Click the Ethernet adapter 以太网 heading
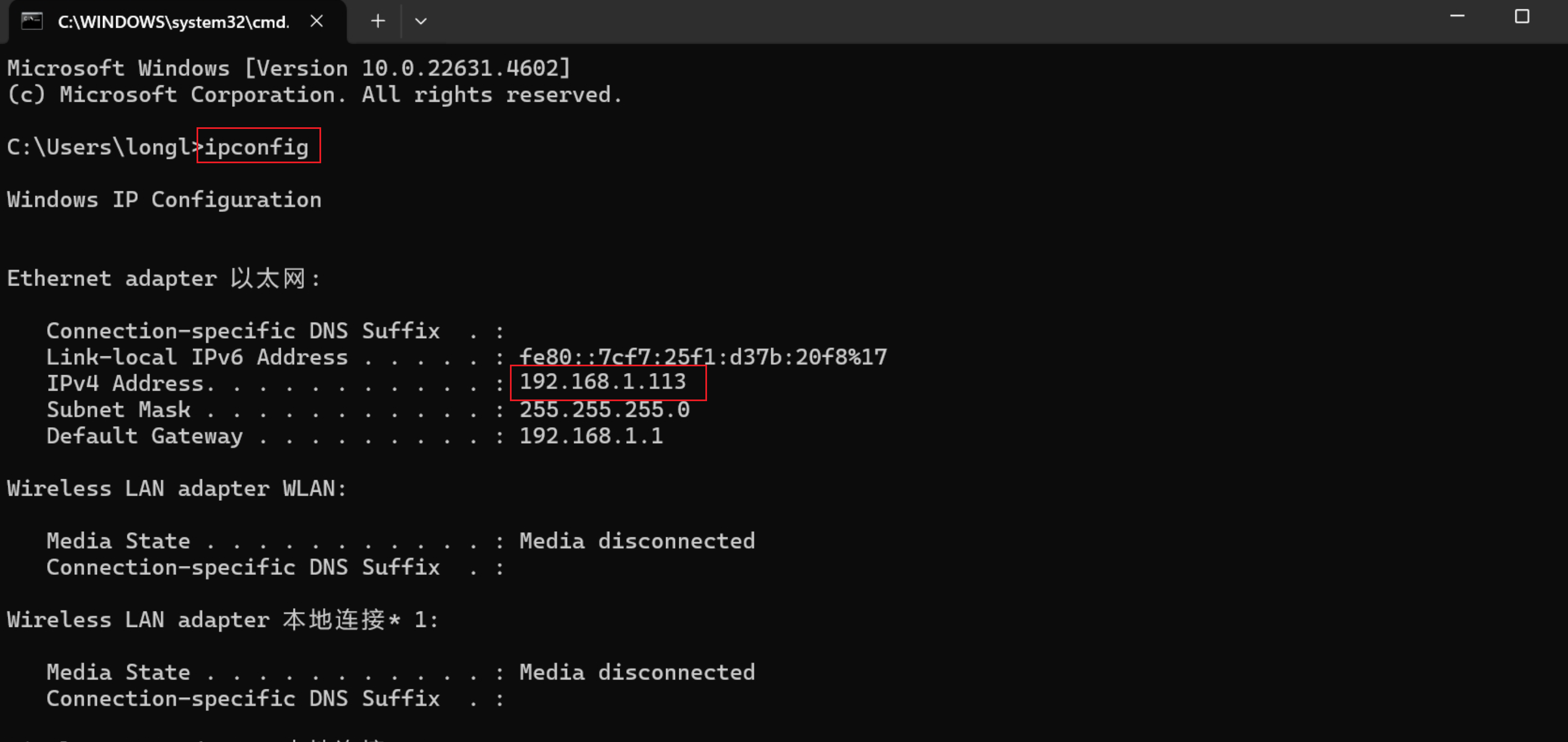1568x742 pixels. point(163,278)
